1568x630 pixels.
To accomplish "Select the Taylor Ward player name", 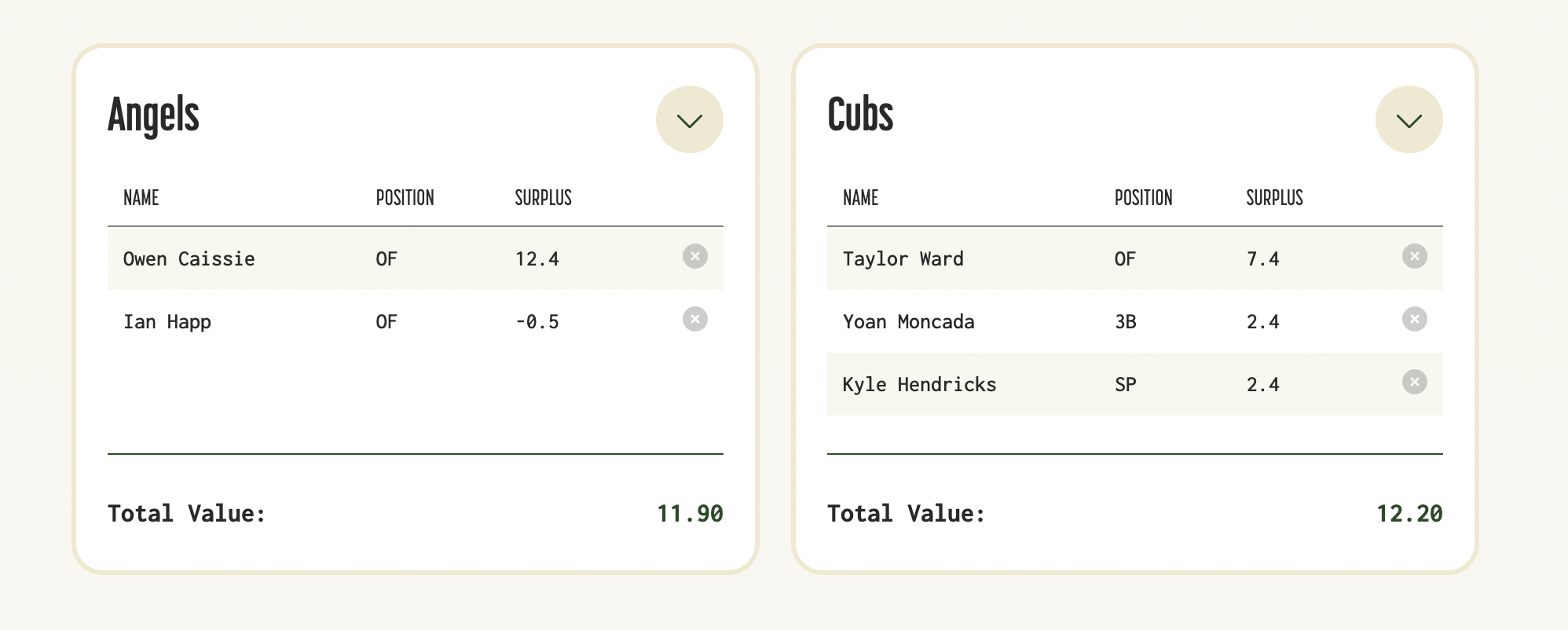I will point(903,258).
